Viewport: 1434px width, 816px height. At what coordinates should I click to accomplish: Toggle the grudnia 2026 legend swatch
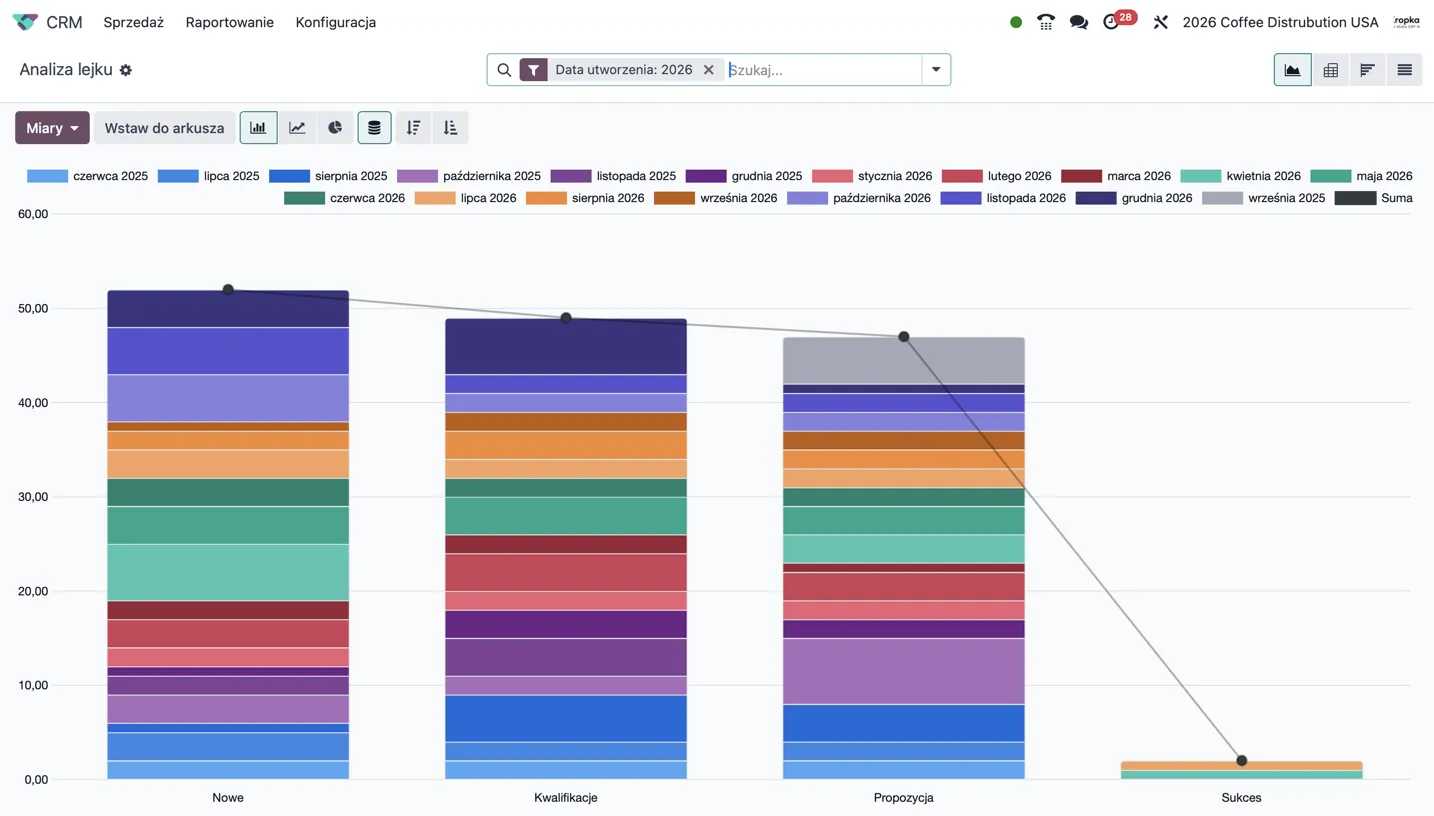(x=1096, y=198)
